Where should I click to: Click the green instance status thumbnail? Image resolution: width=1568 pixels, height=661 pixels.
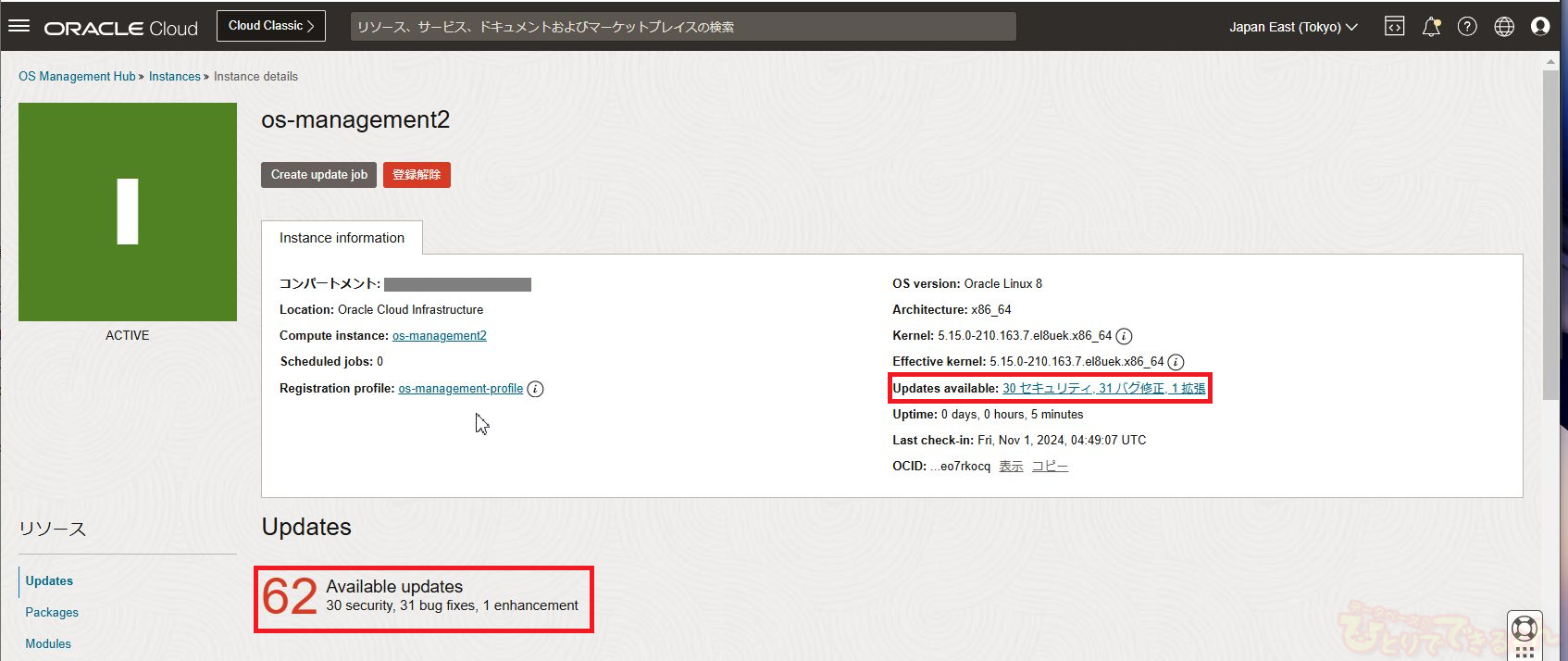pos(128,212)
